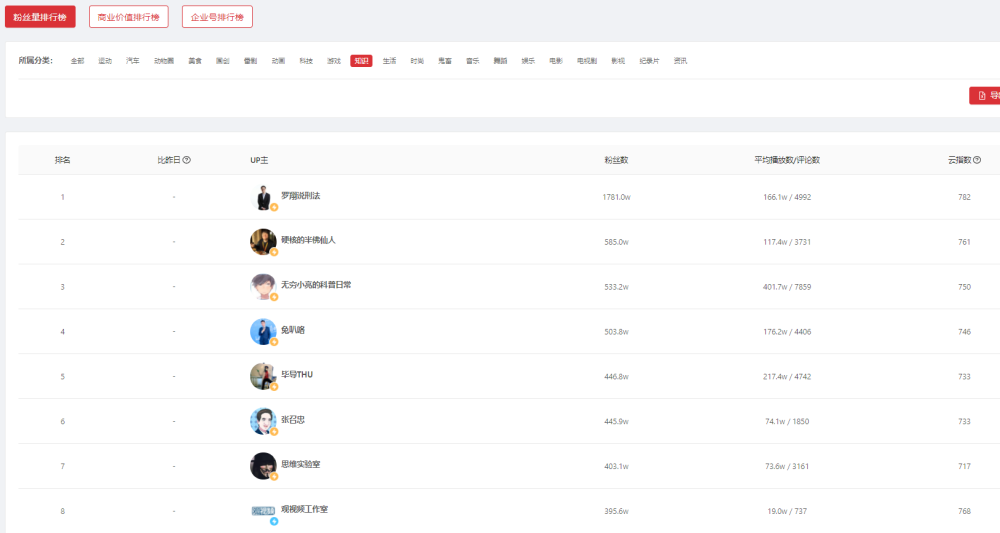This screenshot has height=533, width=1000.
Task: Click the help icon next to 比昨日
Action: [187, 160]
